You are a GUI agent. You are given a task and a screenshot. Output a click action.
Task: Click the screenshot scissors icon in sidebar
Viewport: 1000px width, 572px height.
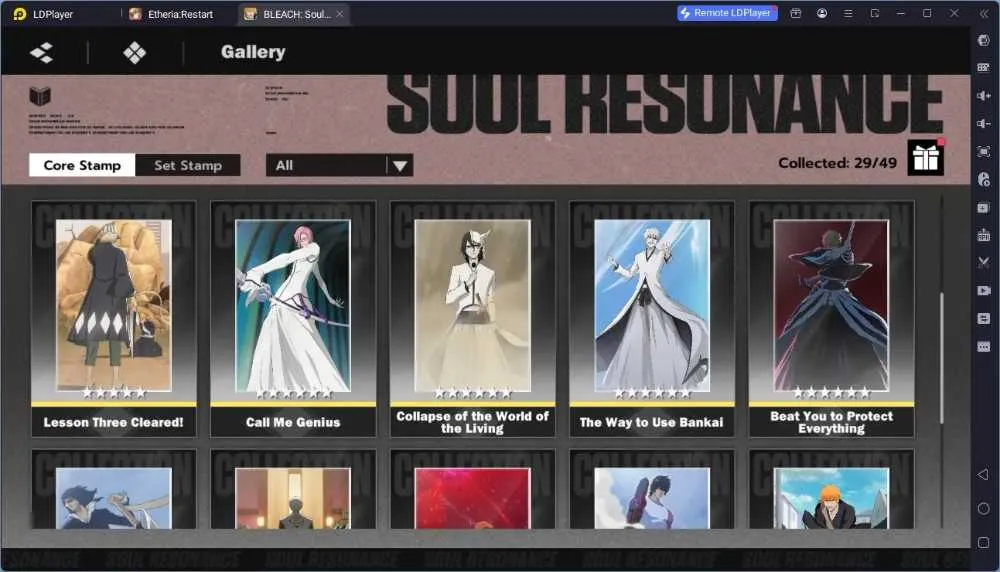[983, 262]
